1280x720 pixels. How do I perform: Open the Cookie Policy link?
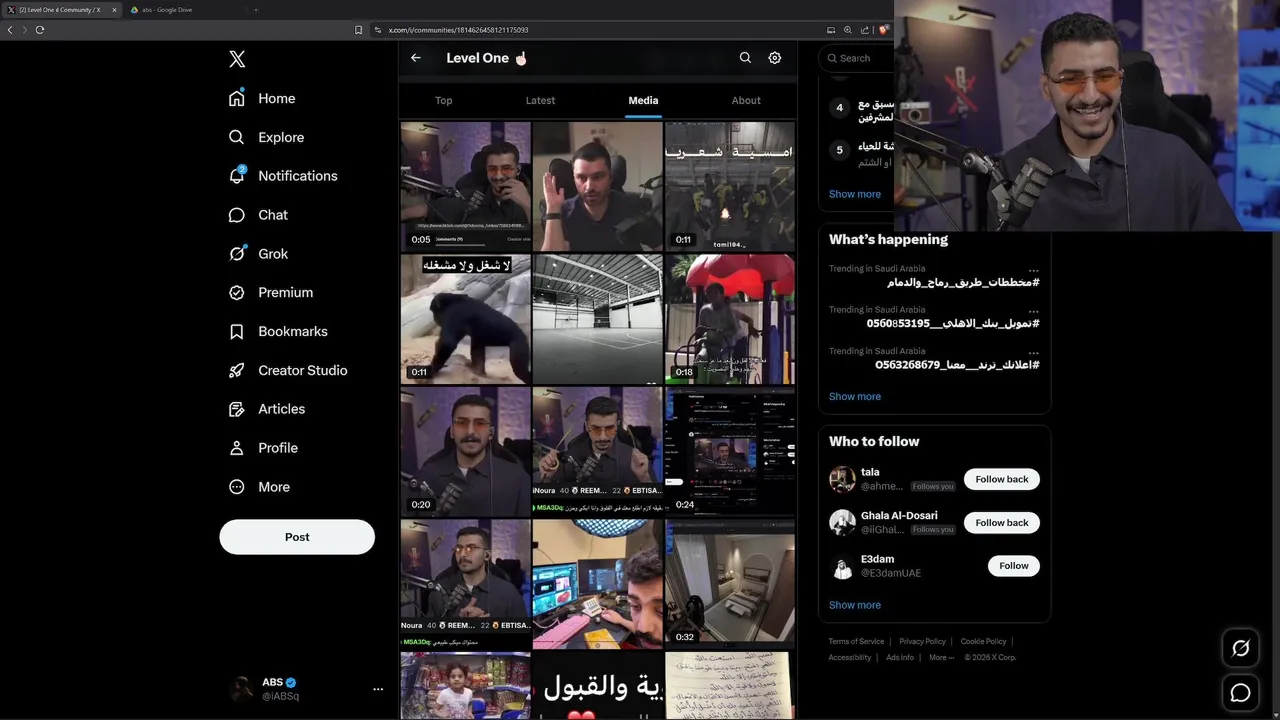coord(983,642)
